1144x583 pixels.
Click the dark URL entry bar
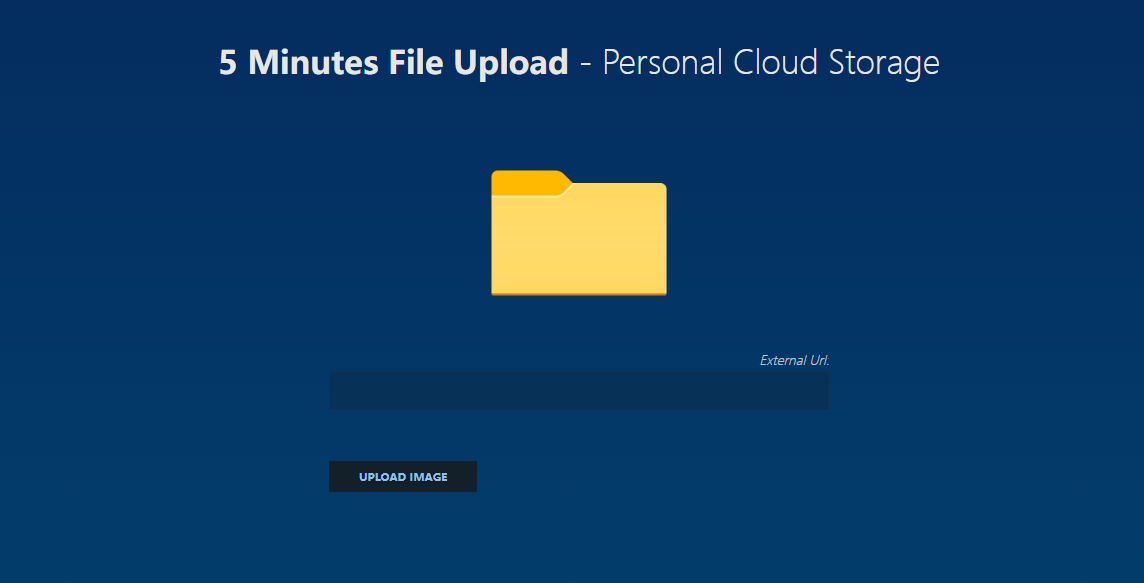tap(578, 391)
